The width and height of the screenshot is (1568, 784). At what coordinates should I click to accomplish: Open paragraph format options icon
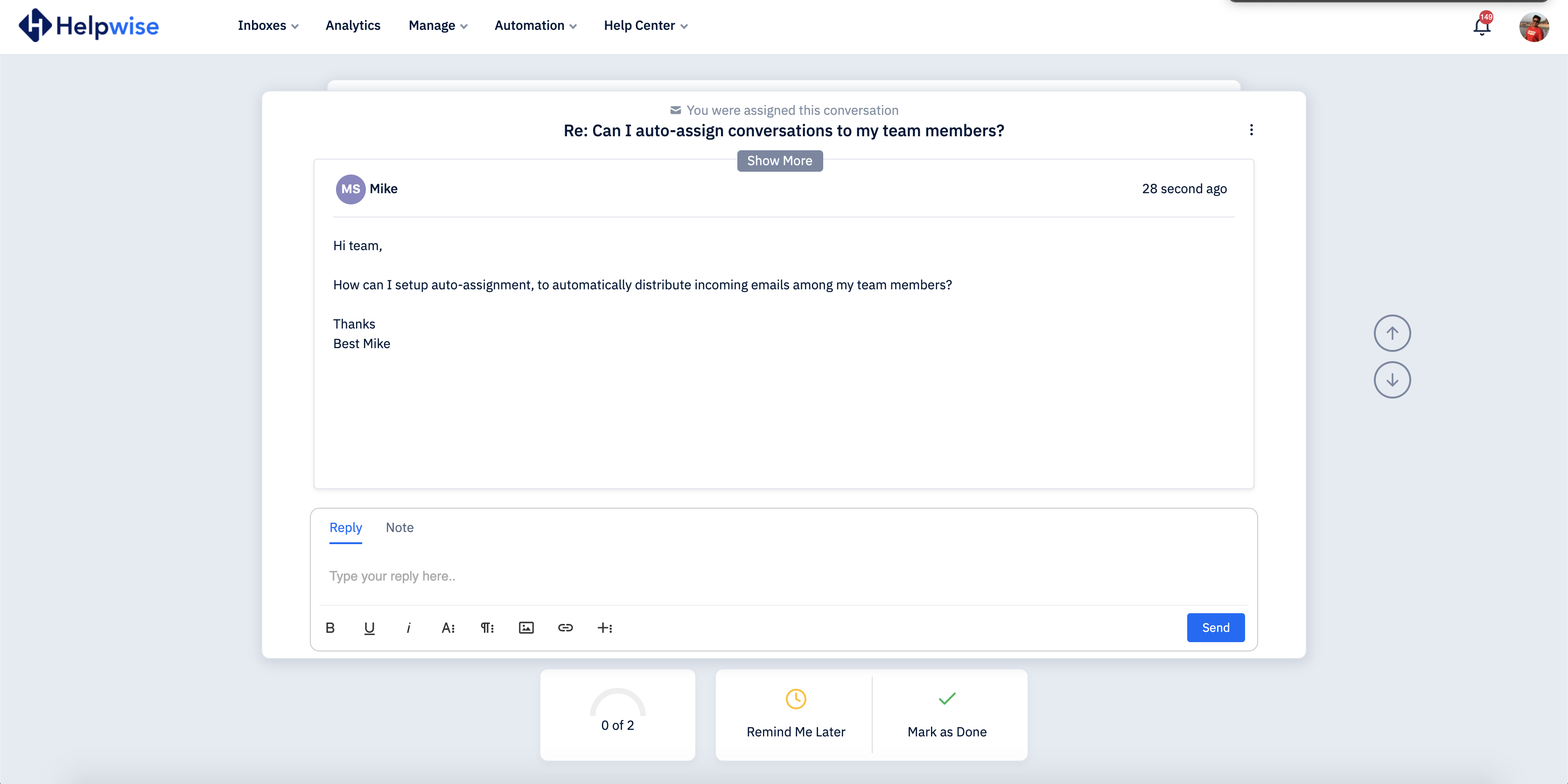[487, 628]
